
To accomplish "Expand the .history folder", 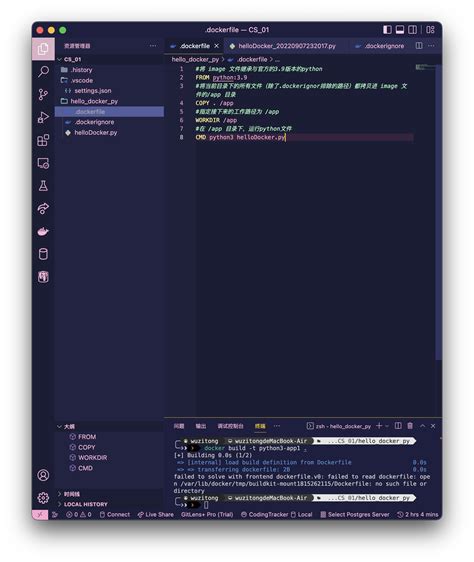I will pyautogui.click(x=109, y=70).
